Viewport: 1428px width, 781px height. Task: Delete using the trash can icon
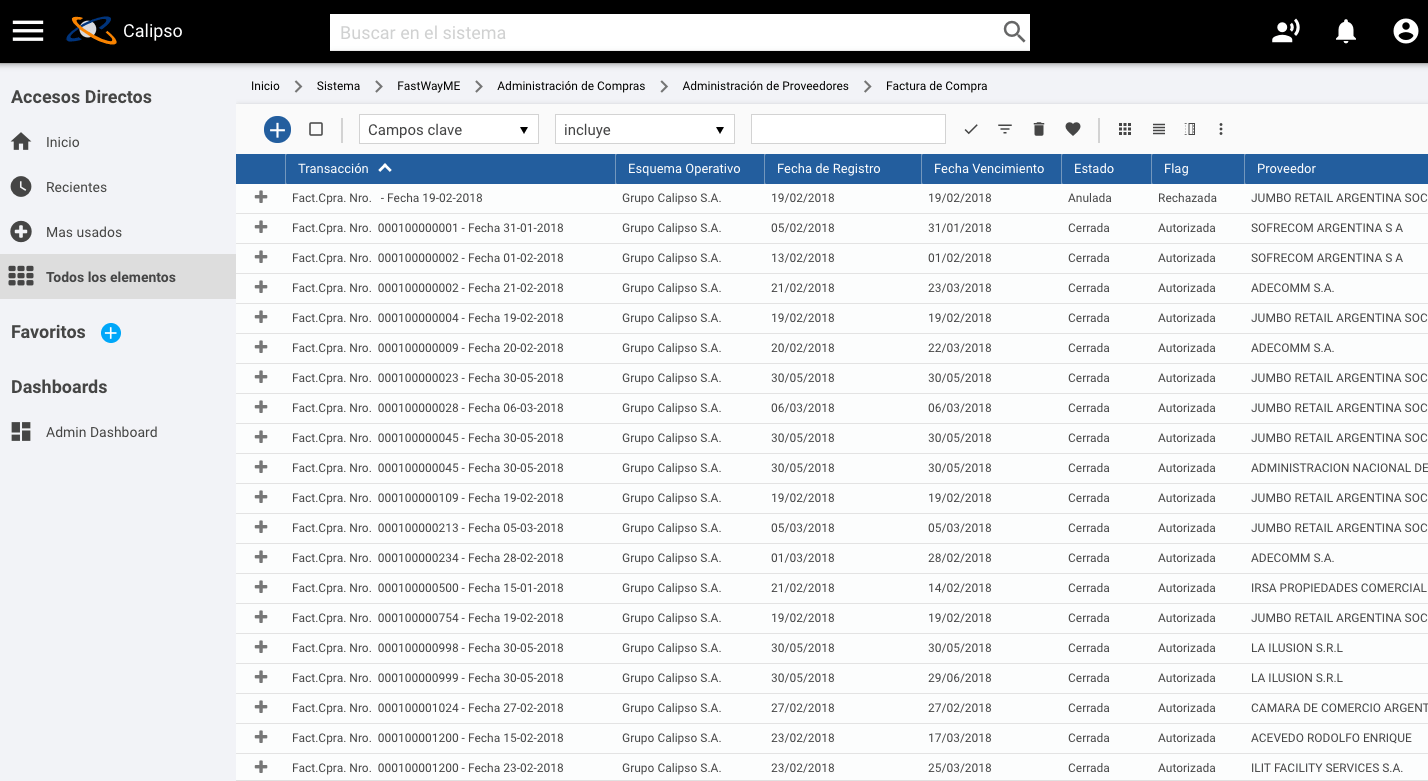1039,129
